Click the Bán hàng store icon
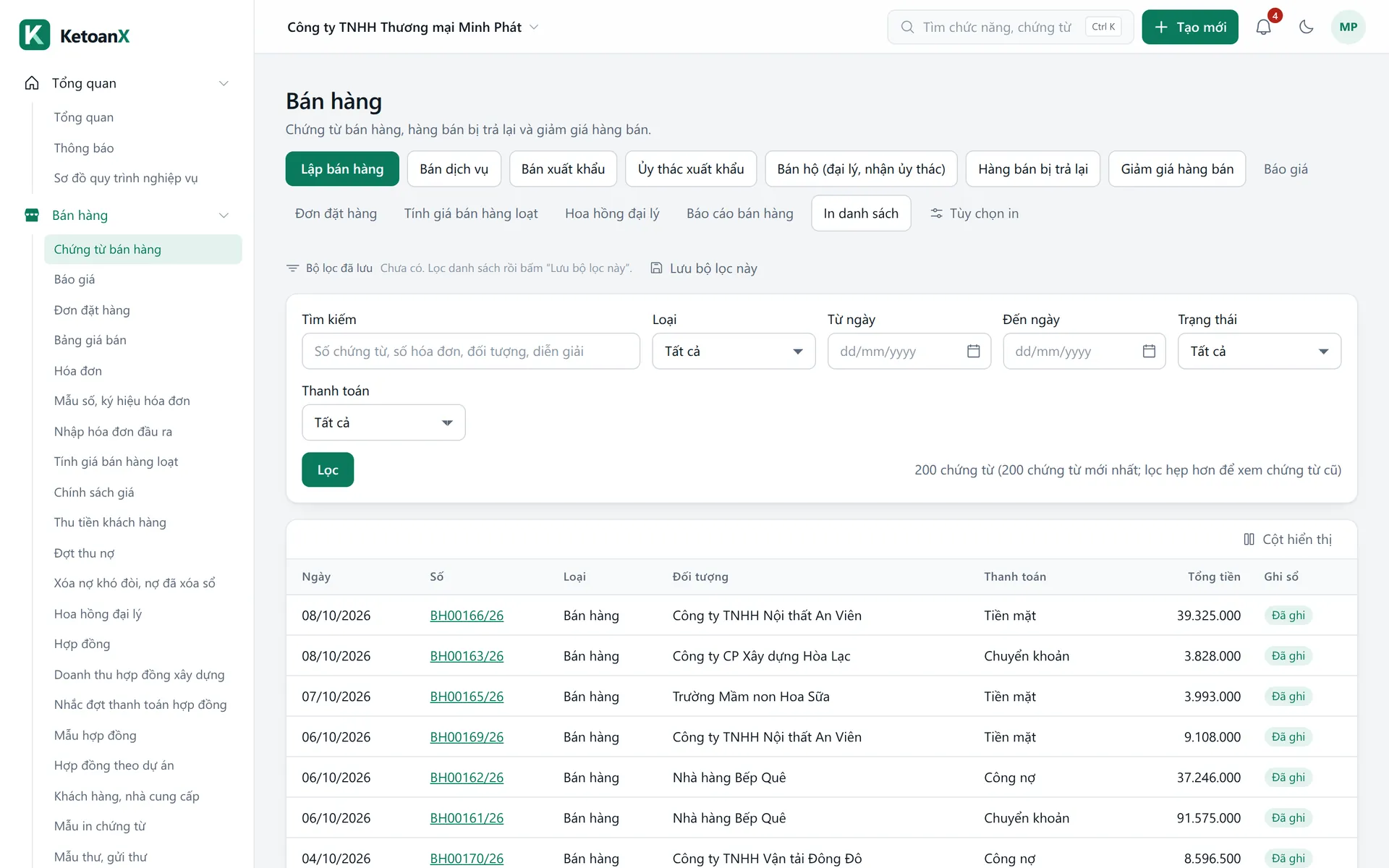 pos(32,215)
